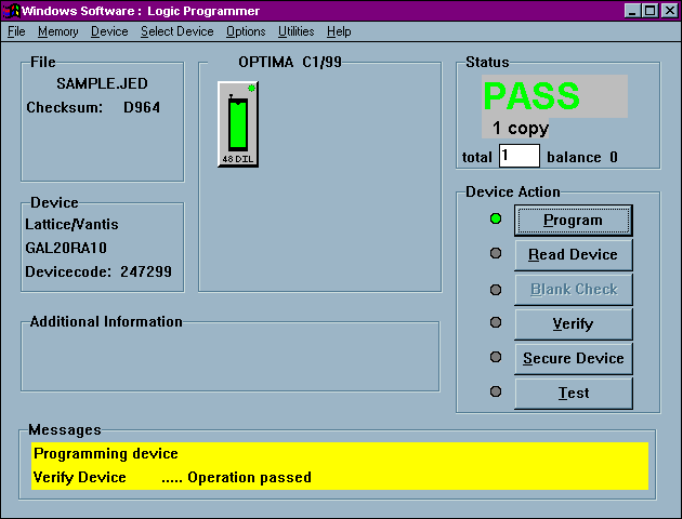Open the Memory menu
This screenshot has width=682, height=519.
58,31
